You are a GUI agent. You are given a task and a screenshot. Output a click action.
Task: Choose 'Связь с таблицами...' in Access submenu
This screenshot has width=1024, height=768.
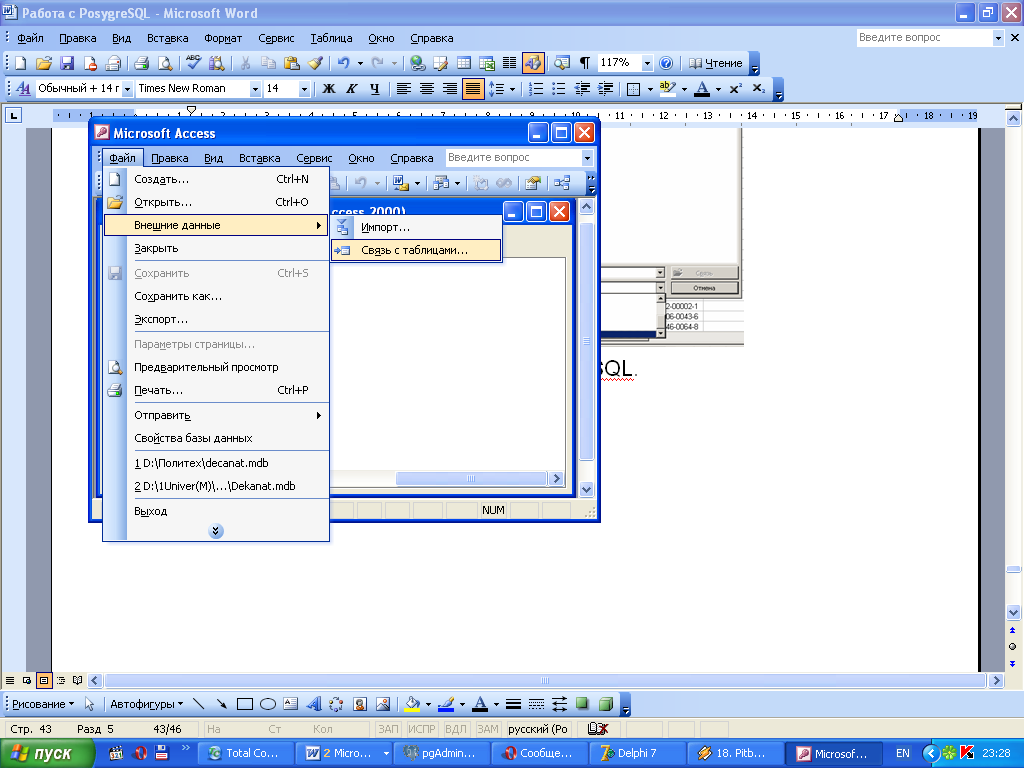point(416,250)
